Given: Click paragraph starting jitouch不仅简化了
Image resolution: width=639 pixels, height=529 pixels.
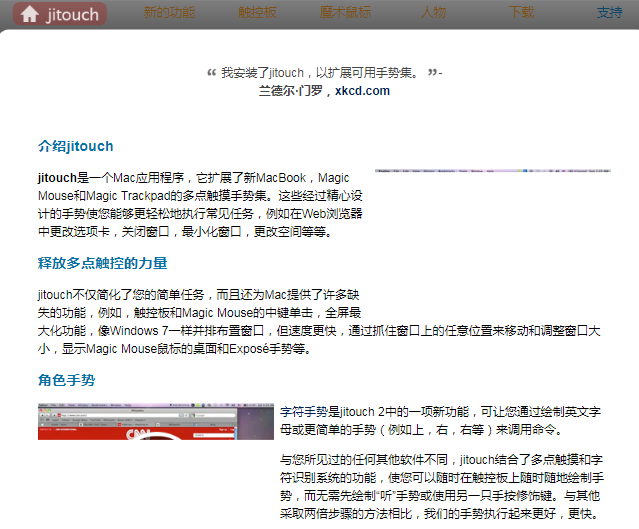Looking at the screenshot, I should pos(319,322).
